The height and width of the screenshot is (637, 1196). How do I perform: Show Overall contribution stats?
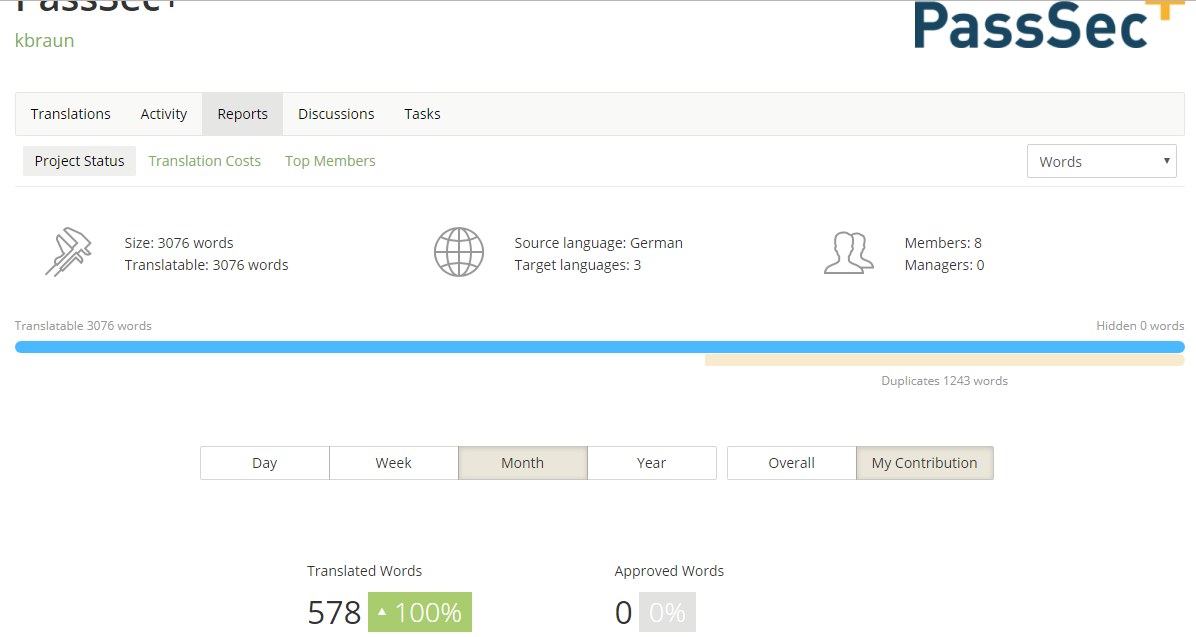pyautogui.click(x=792, y=463)
